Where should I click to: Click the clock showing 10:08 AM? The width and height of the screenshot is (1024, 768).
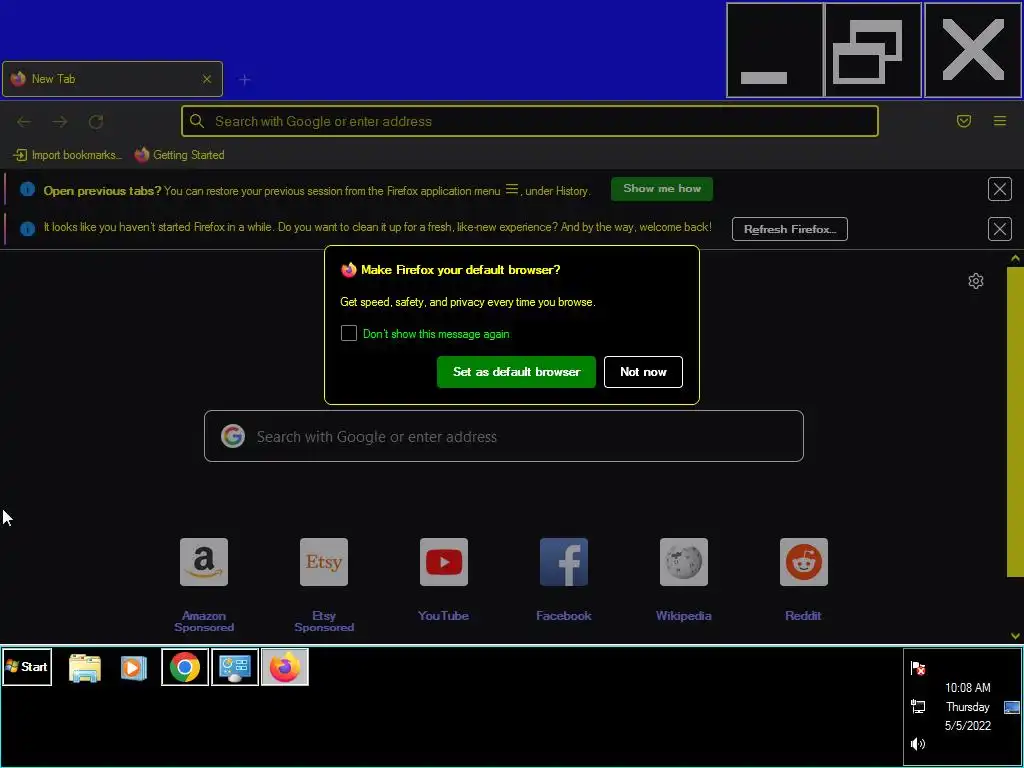[x=968, y=688]
